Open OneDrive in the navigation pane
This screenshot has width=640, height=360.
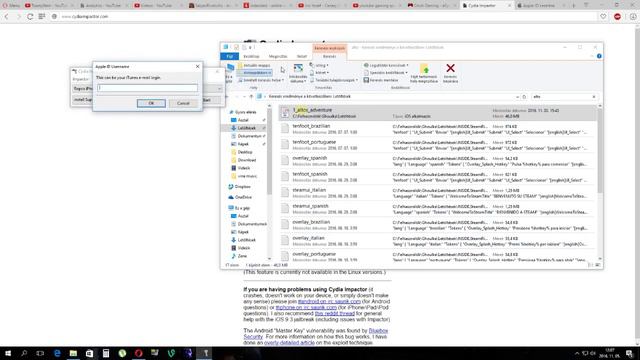click(x=243, y=198)
